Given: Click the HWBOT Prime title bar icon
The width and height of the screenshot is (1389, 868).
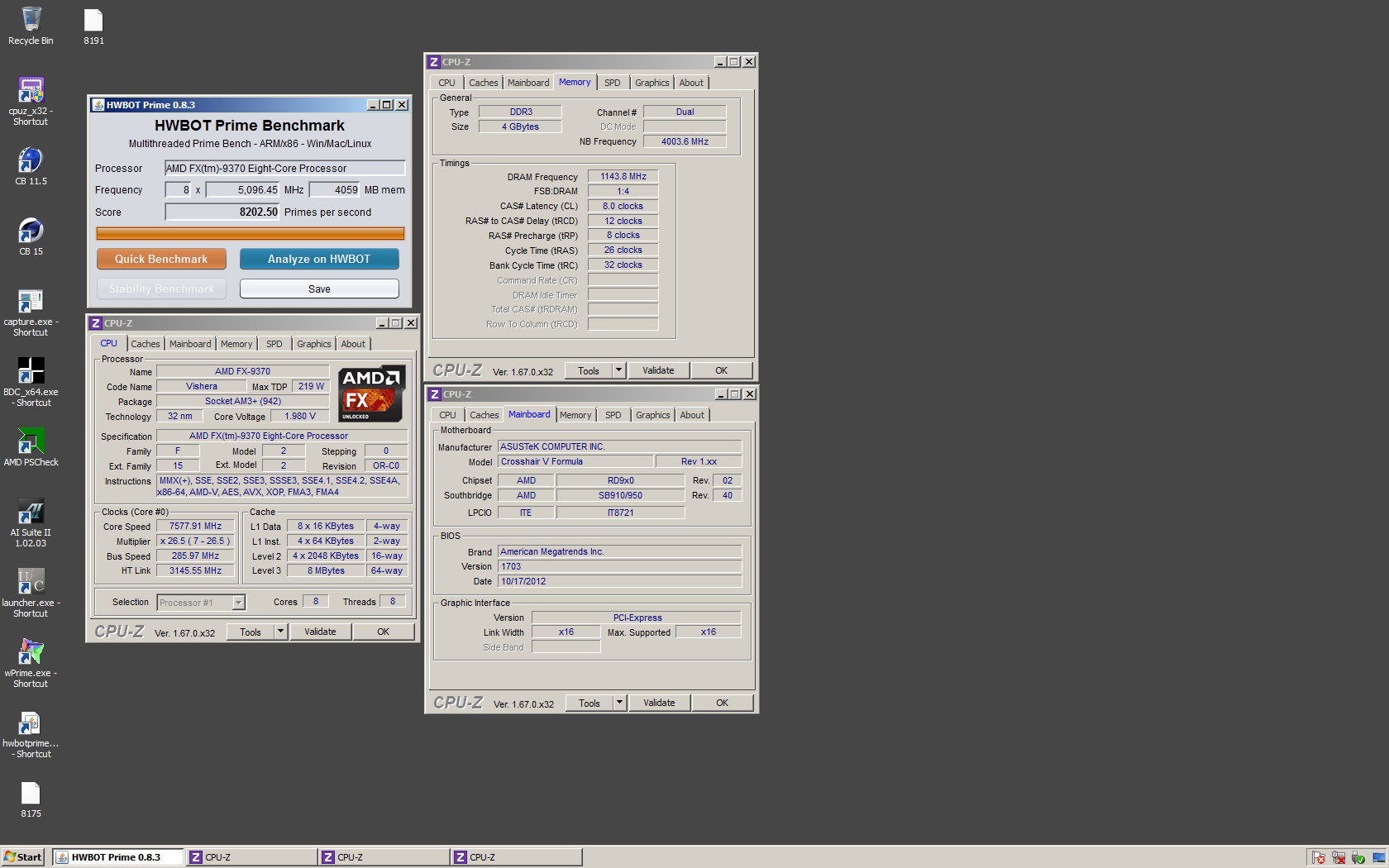Looking at the screenshot, I should click(x=98, y=105).
